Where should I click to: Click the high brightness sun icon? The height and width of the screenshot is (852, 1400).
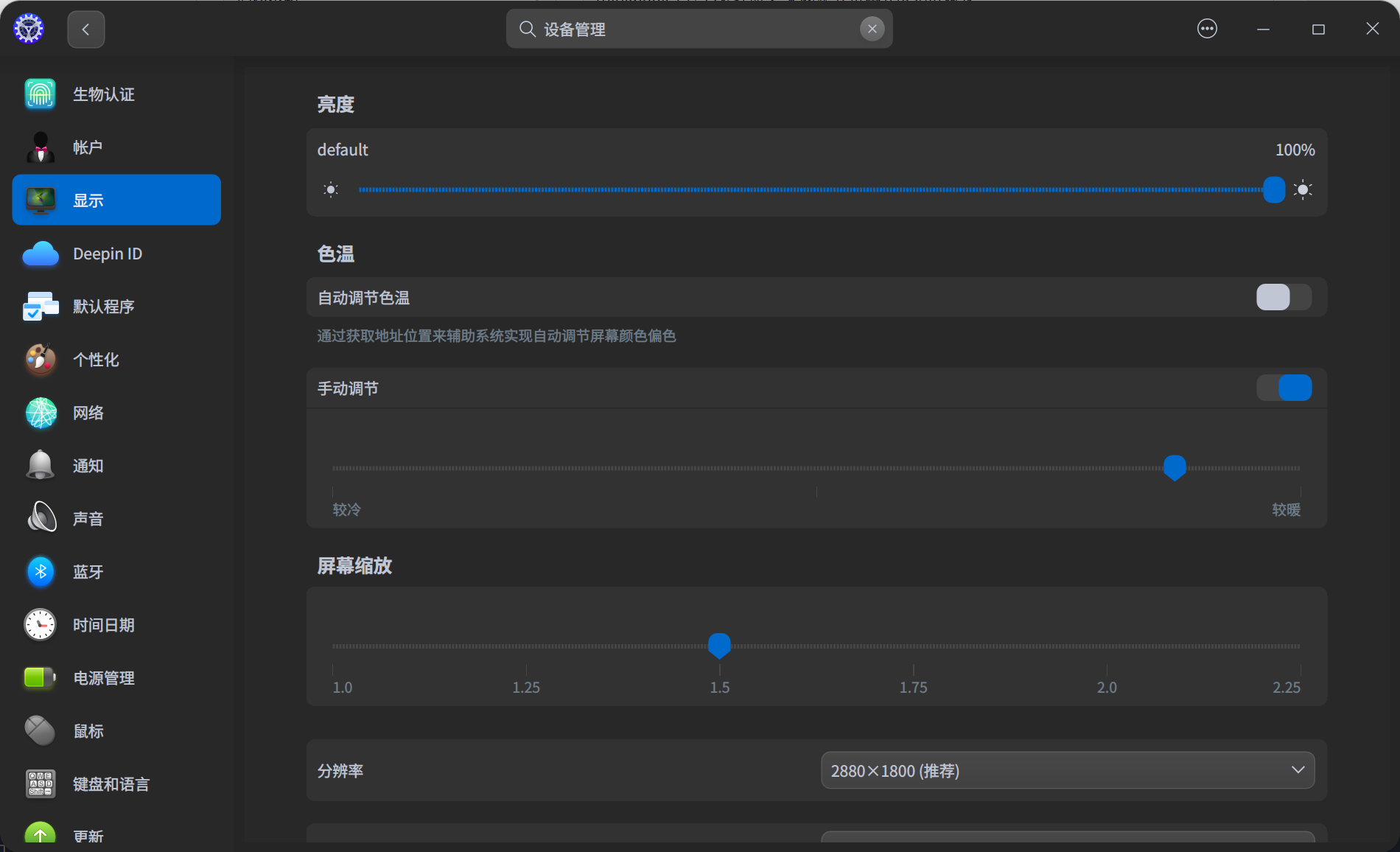coord(1303,190)
